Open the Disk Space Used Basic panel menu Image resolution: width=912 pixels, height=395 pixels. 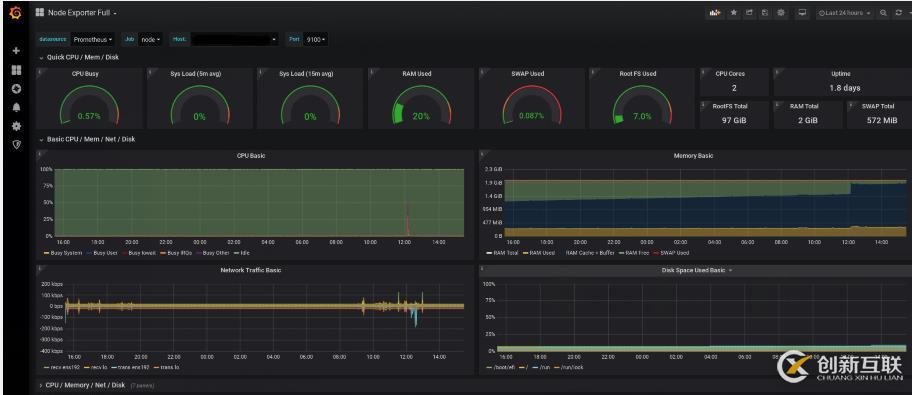point(697,270)
